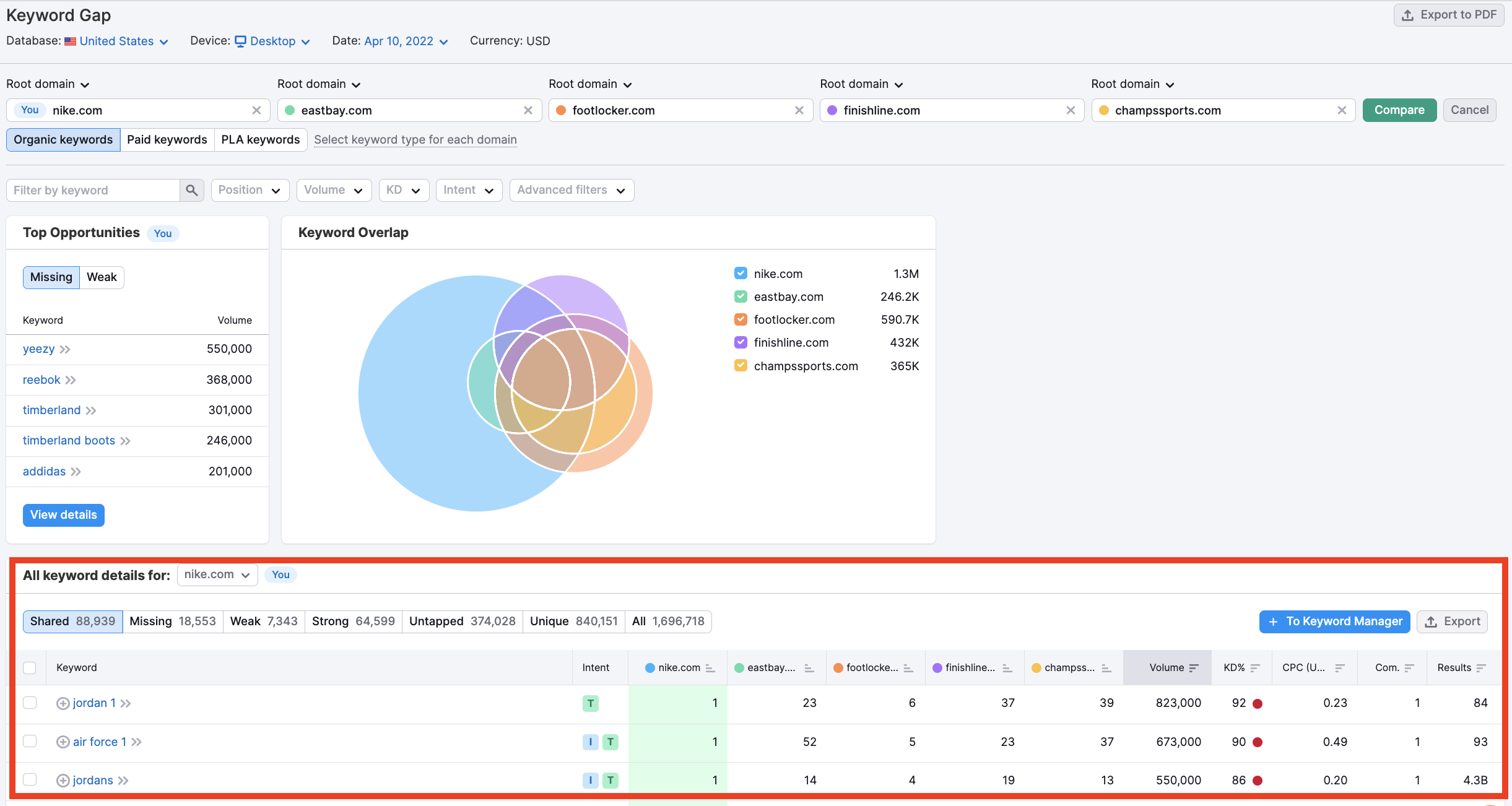Open the Apr 10, 2022 date dropdown
The width and height of the screenshot is (1512, 806).
[406, 41]
